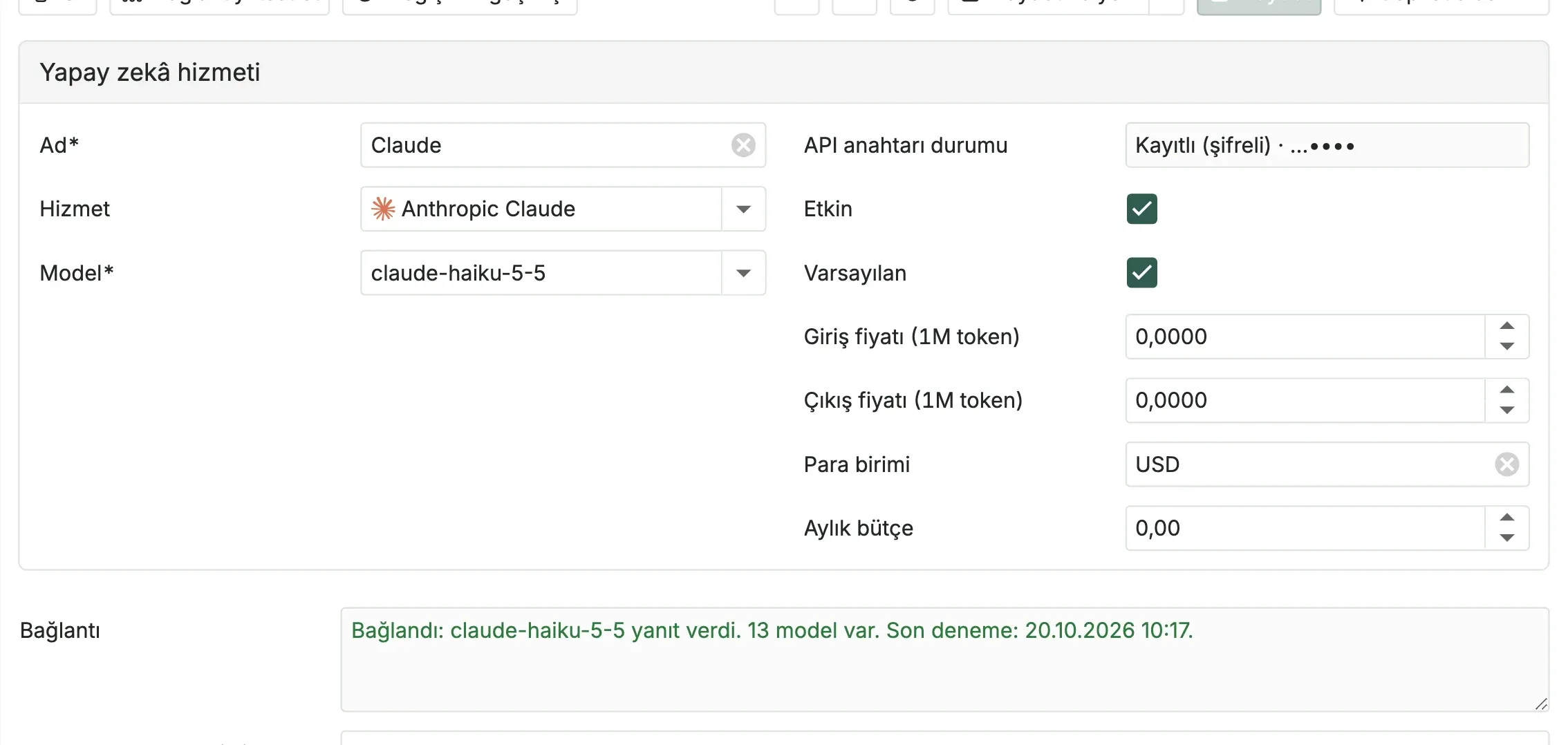The width and height of the screenshot is (1568, 745).
Task: Step down the Aylık bütçe value
Action: (x=1507, y=538)
